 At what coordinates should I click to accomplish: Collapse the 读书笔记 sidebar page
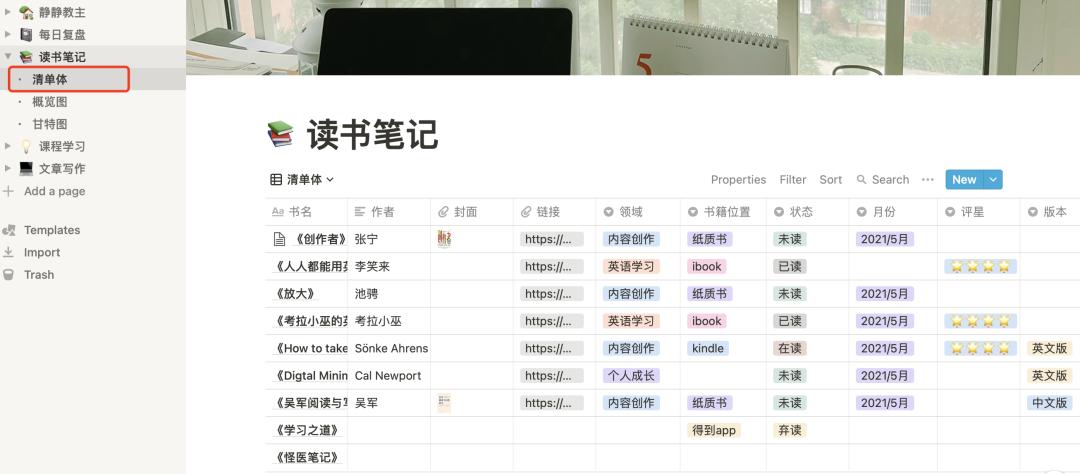8,56
